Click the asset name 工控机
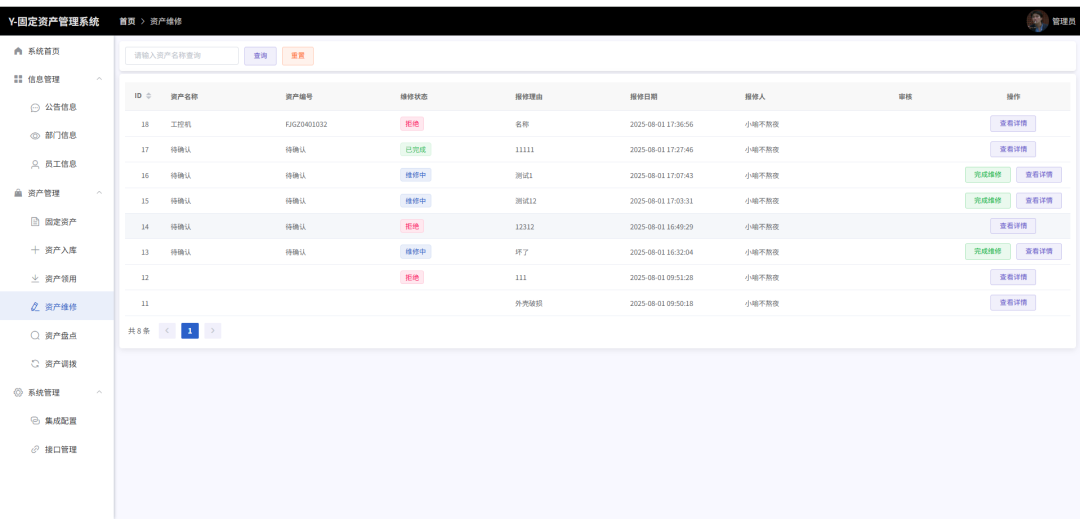The height and width of the screenshot is (519, 1080). (180, 125)
